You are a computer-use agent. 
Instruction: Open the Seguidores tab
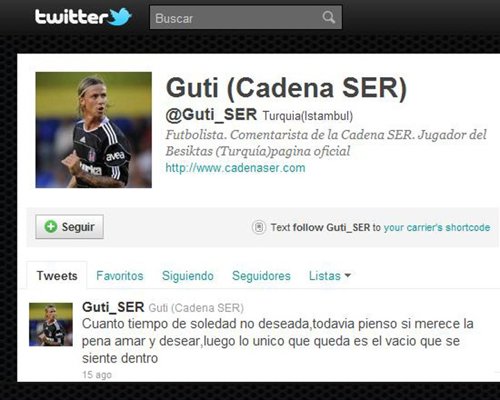(x=261, y=276)
